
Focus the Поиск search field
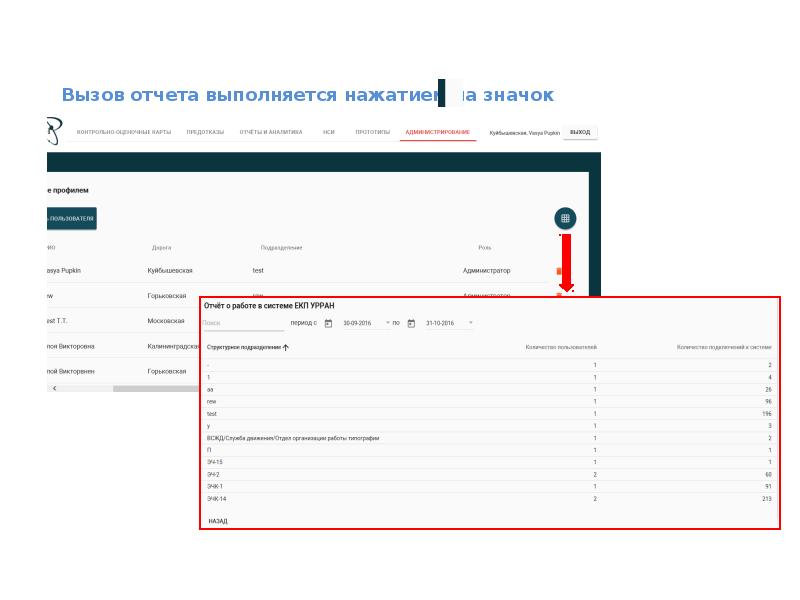pyautogui.click(x=243, y=323)
